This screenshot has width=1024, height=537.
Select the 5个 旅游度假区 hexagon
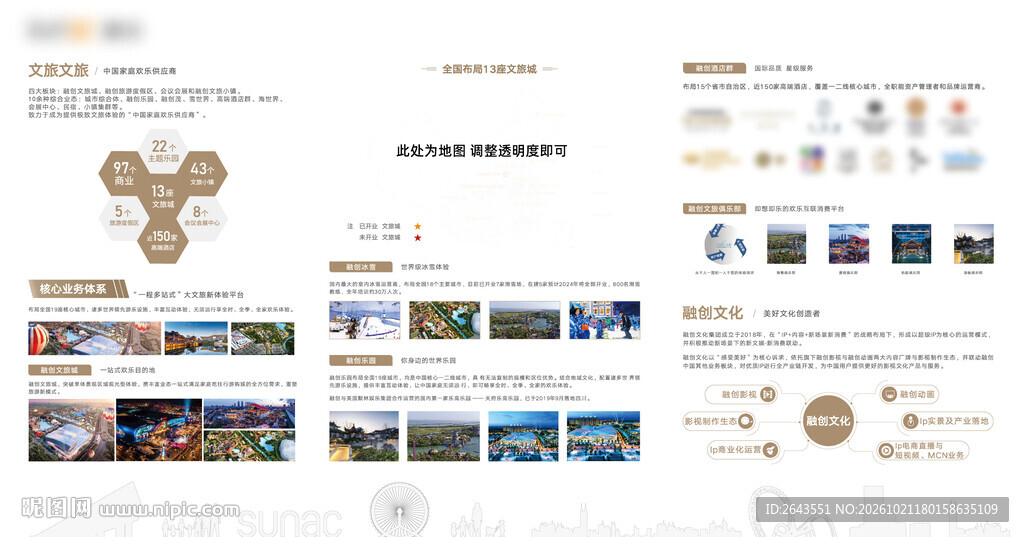124,218
